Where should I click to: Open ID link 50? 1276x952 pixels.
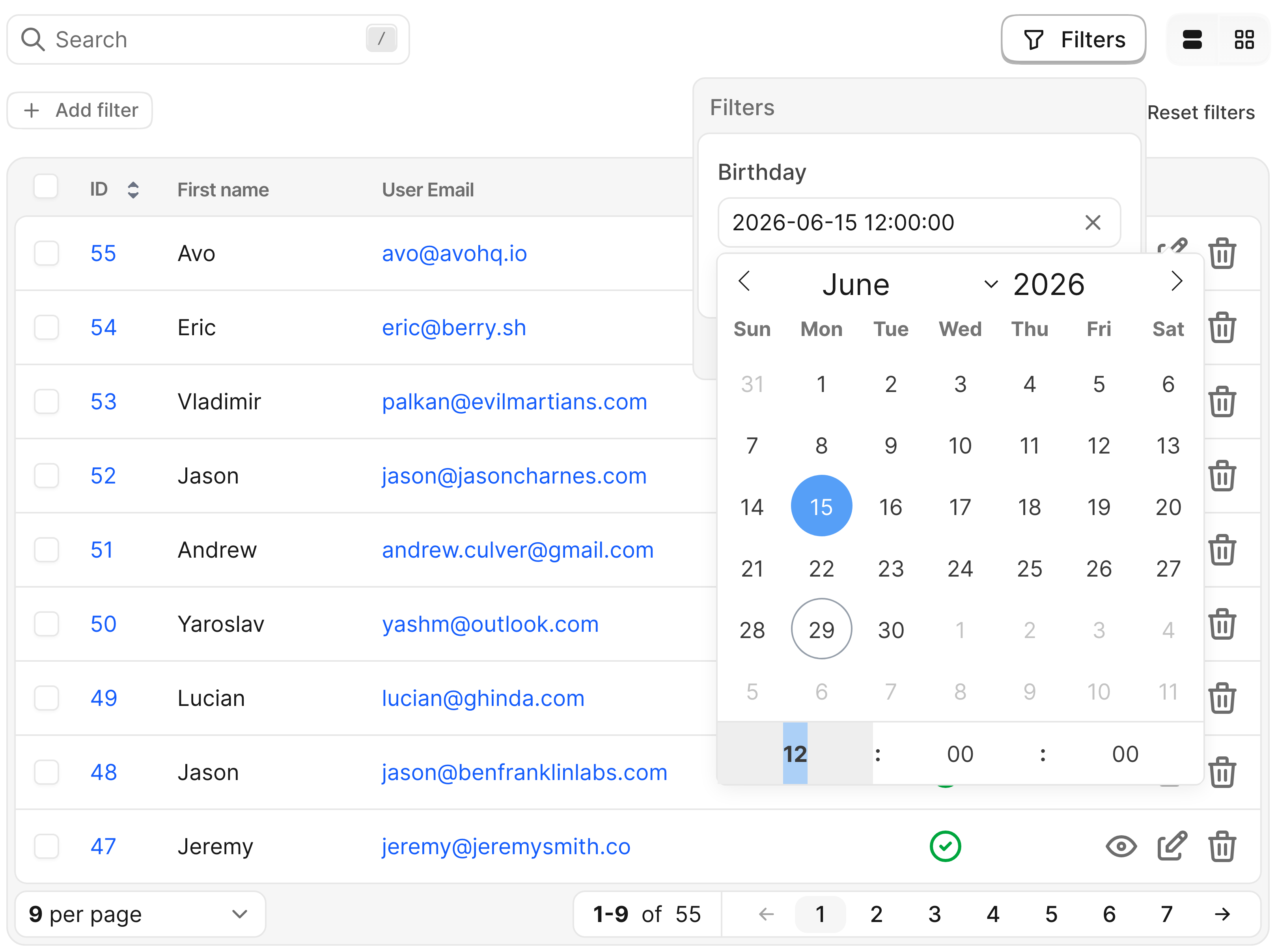coord(104,623)
